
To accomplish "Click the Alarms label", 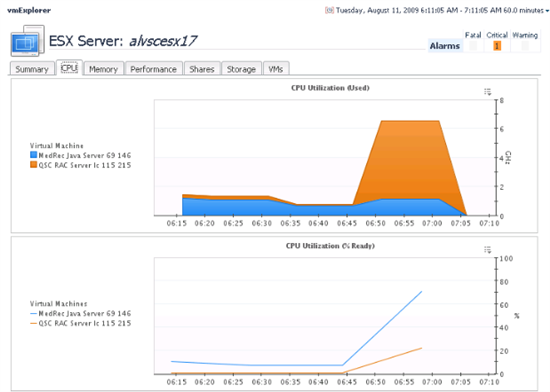I will [445, 46].
